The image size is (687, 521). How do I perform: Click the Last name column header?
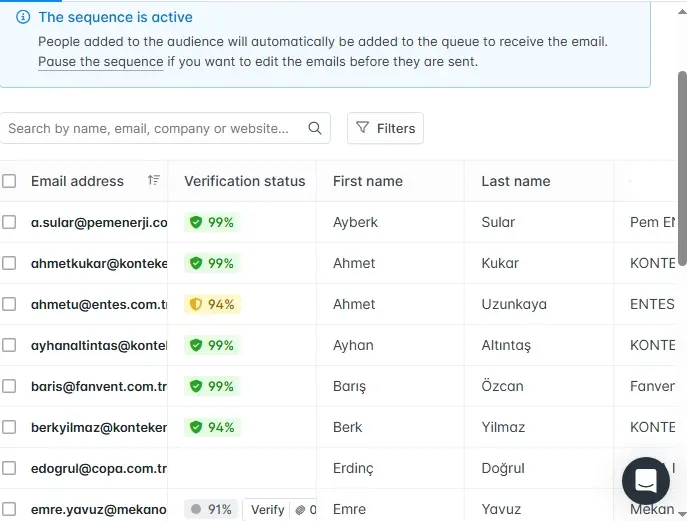click(515, 181)
